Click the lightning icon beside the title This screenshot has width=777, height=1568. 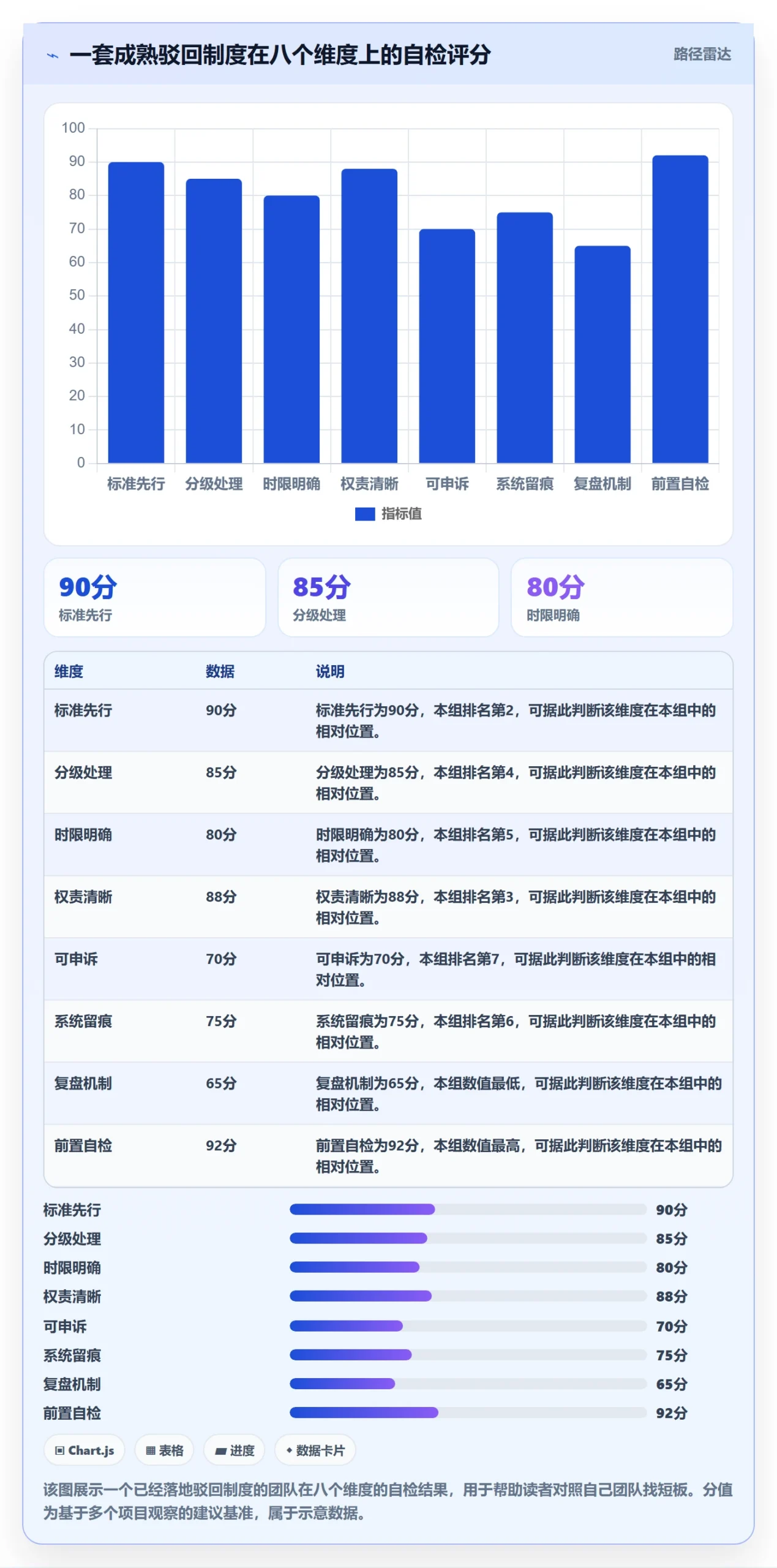pyautogui.click(x=53, y=56)
